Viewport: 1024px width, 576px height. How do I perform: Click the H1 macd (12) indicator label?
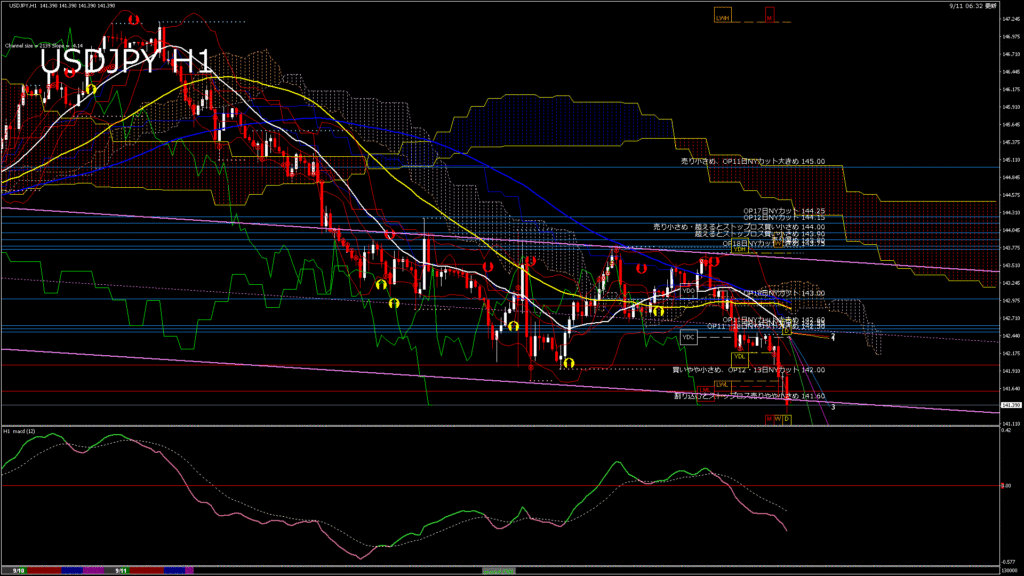(x=22, y=431)
